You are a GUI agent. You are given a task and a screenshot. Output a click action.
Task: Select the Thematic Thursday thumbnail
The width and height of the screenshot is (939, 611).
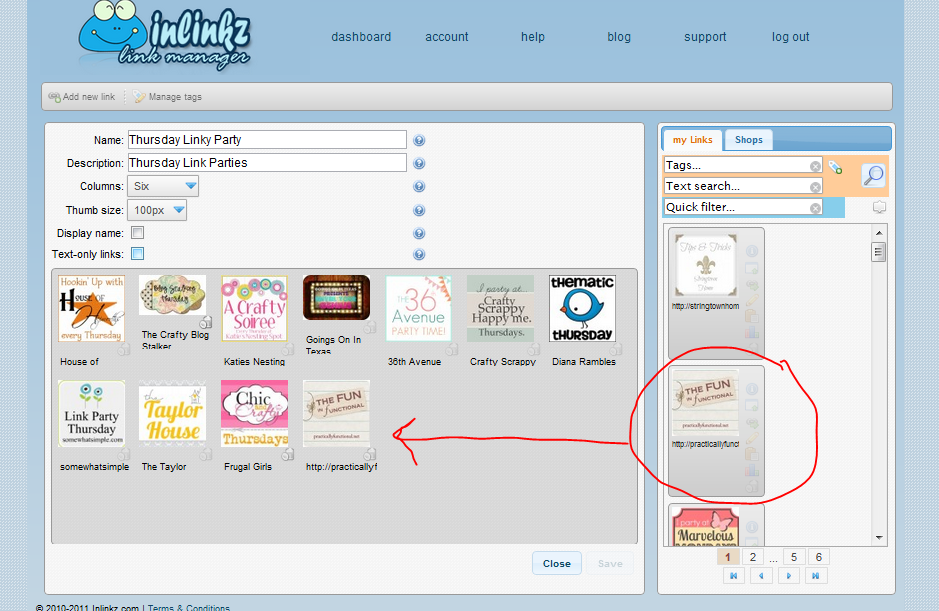coord(583,308)
